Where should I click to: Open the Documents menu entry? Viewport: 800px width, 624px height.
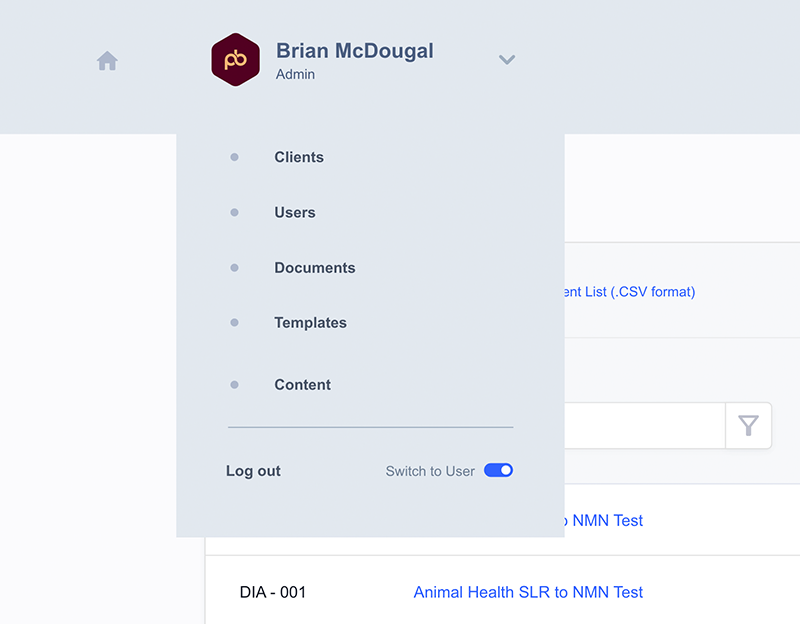(315, 268)
